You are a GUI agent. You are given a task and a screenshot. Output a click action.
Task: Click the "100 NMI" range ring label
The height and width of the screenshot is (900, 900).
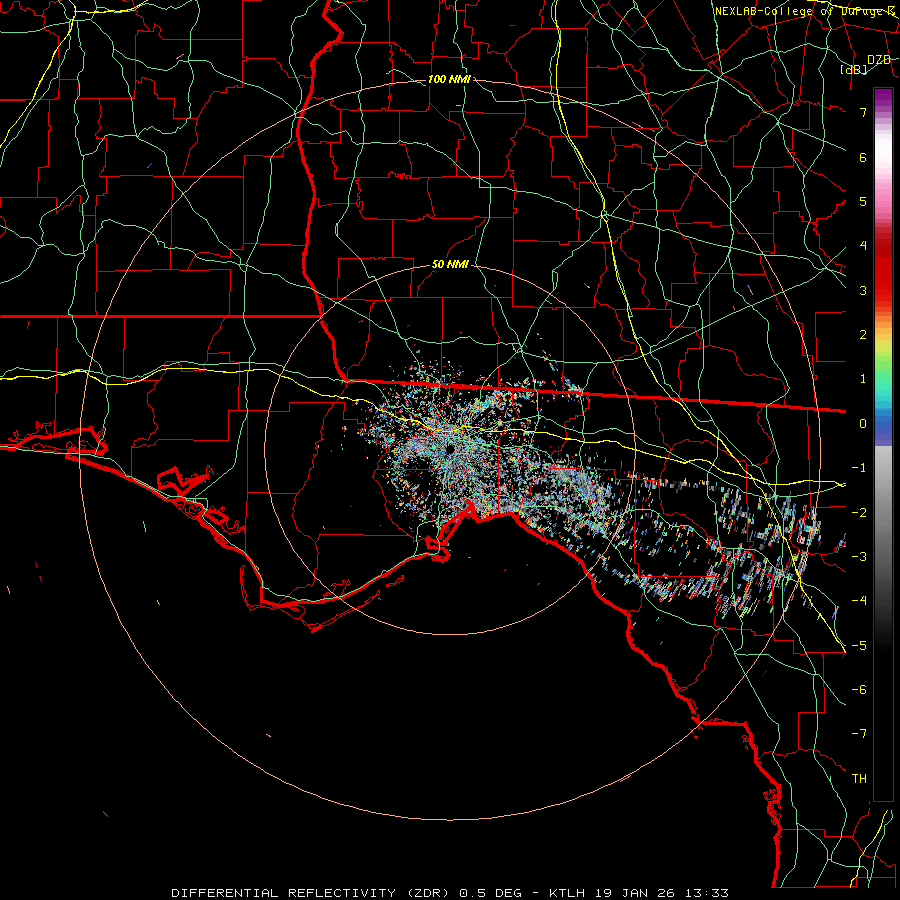[x=449, y=79]
